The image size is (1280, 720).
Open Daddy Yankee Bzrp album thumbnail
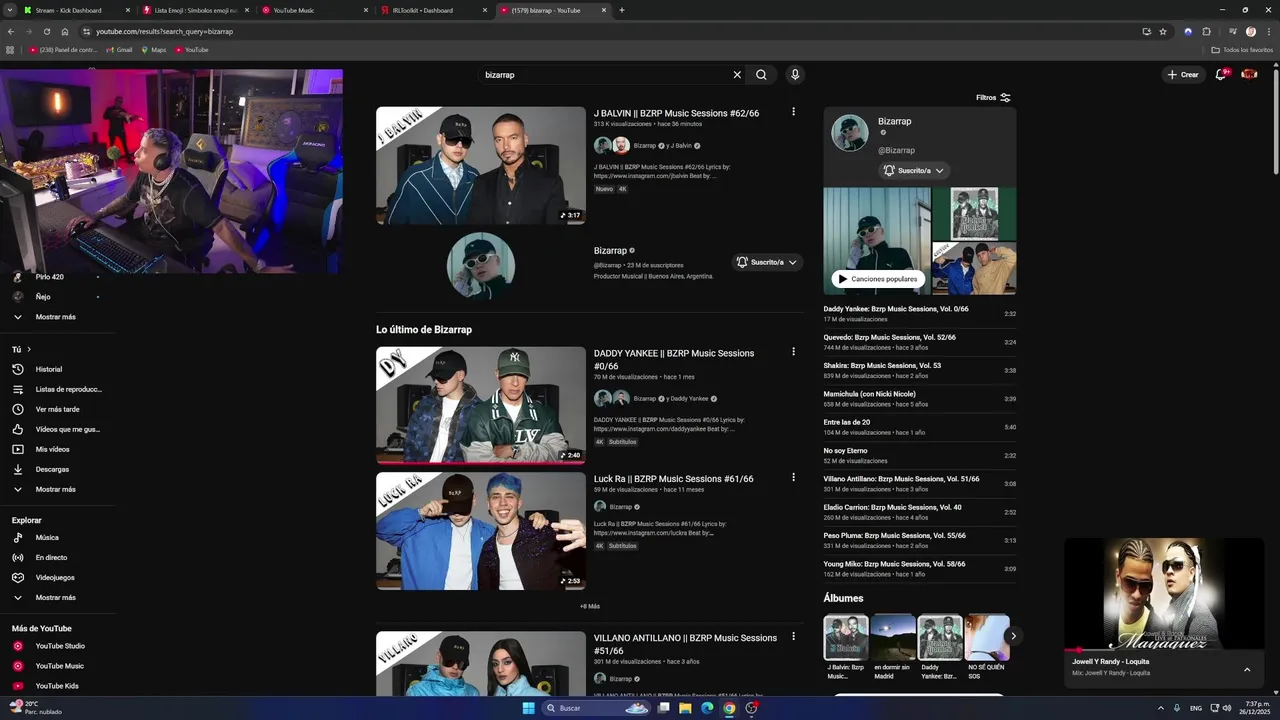940,637
